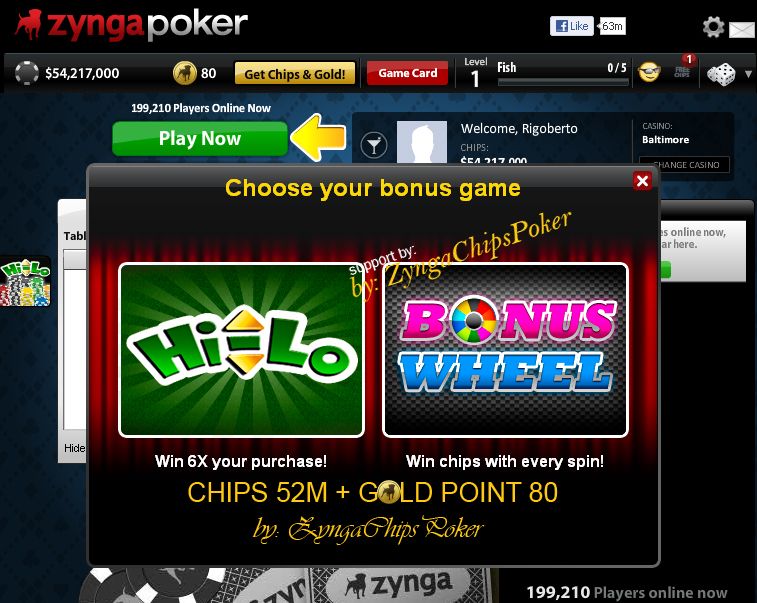
Task: Click the gold coin balance icon
Action: click(184, 73)
